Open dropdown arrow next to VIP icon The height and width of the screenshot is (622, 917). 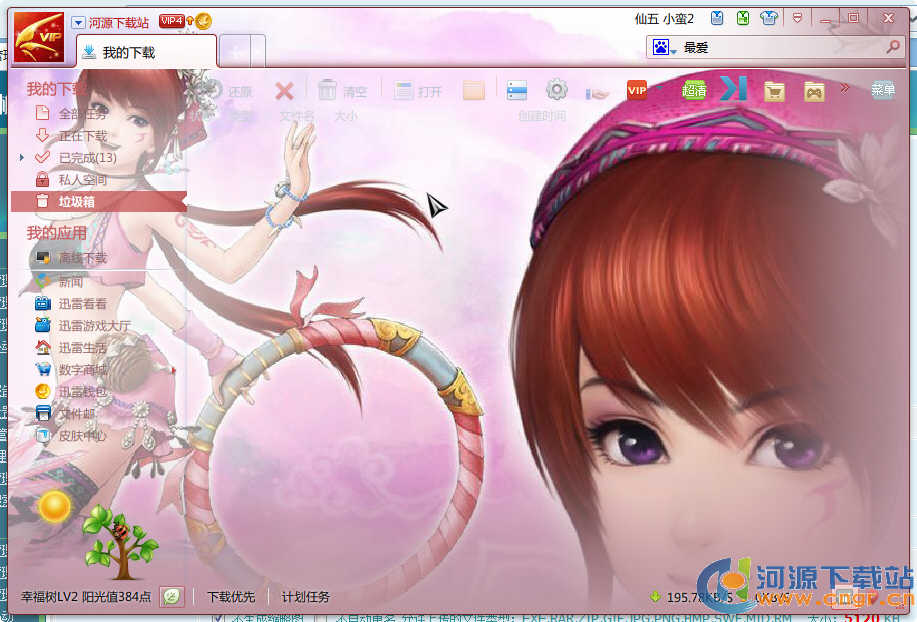661,88
